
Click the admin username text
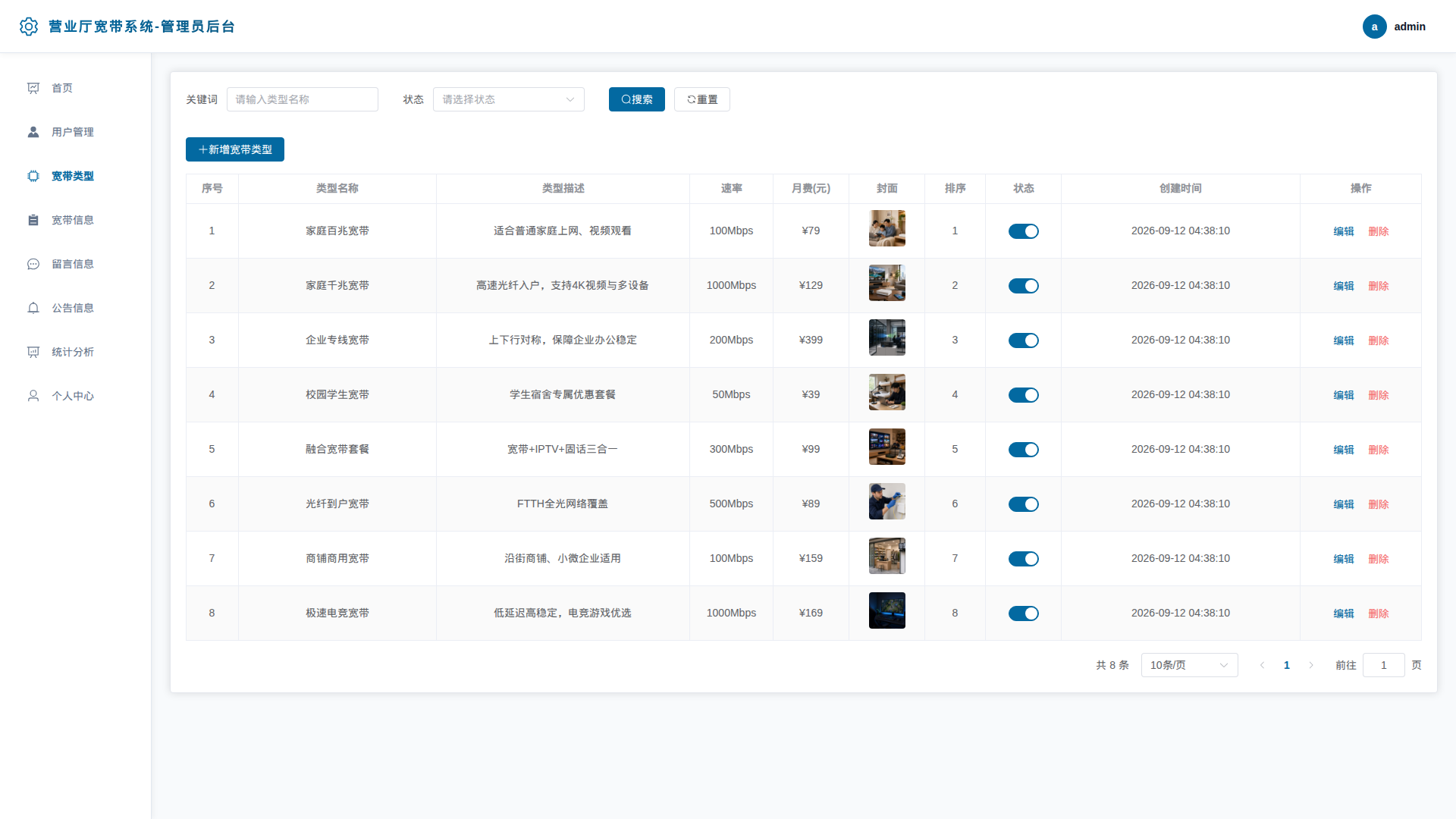[1409, 27]
